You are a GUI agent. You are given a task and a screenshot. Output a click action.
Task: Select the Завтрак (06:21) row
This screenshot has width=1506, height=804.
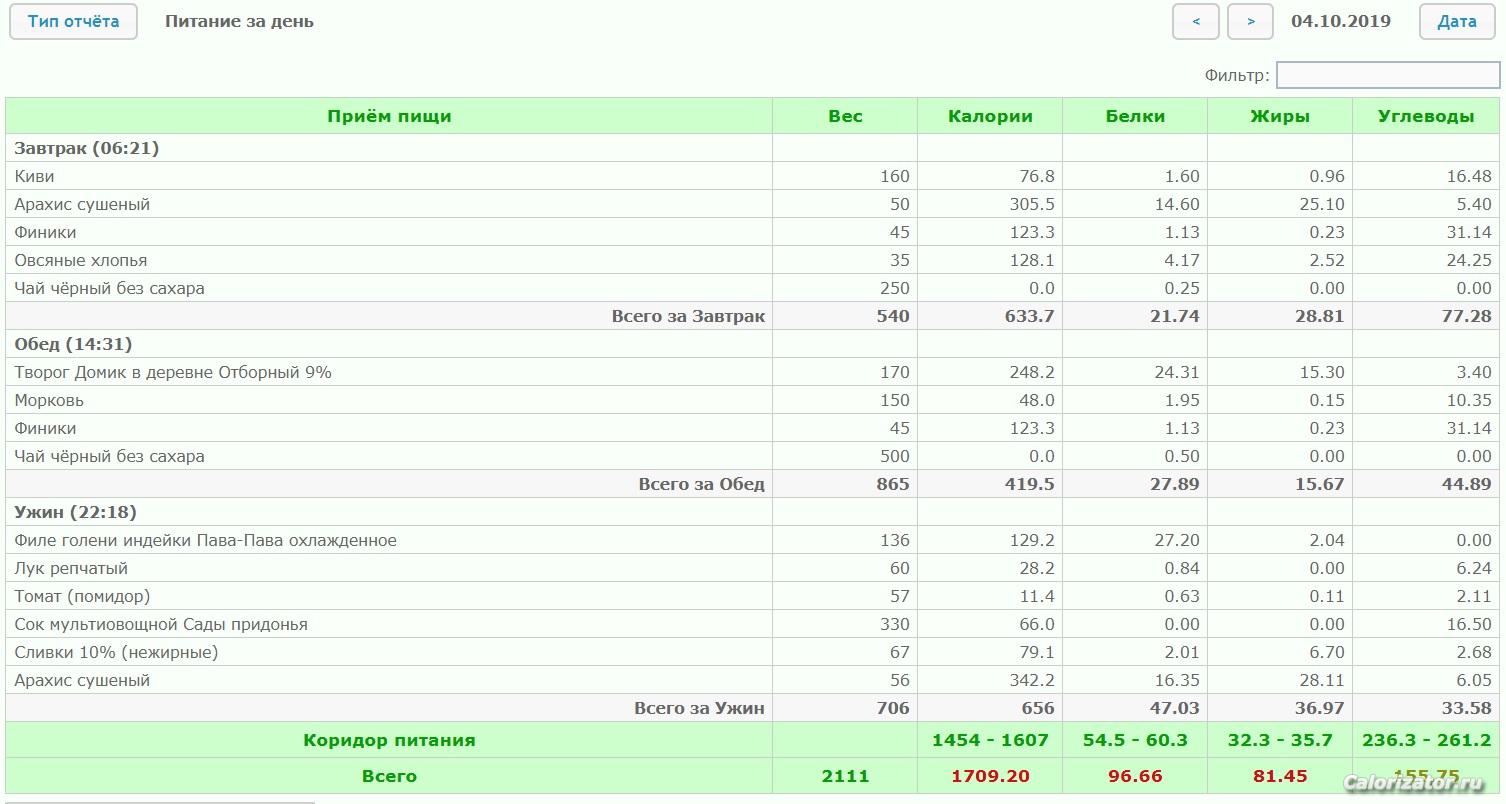[x=752, y=148]
